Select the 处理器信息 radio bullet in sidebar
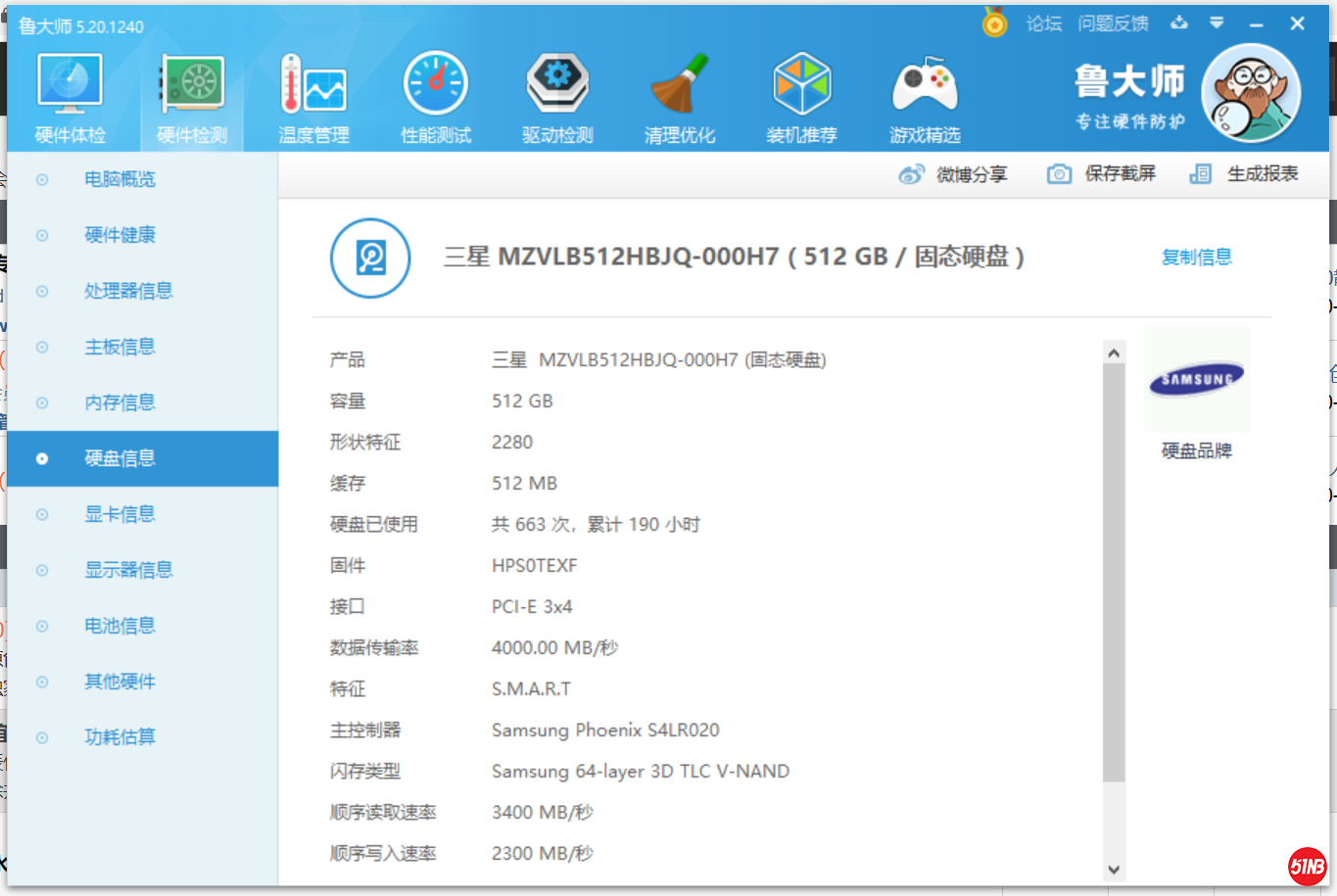 point(42,291)
